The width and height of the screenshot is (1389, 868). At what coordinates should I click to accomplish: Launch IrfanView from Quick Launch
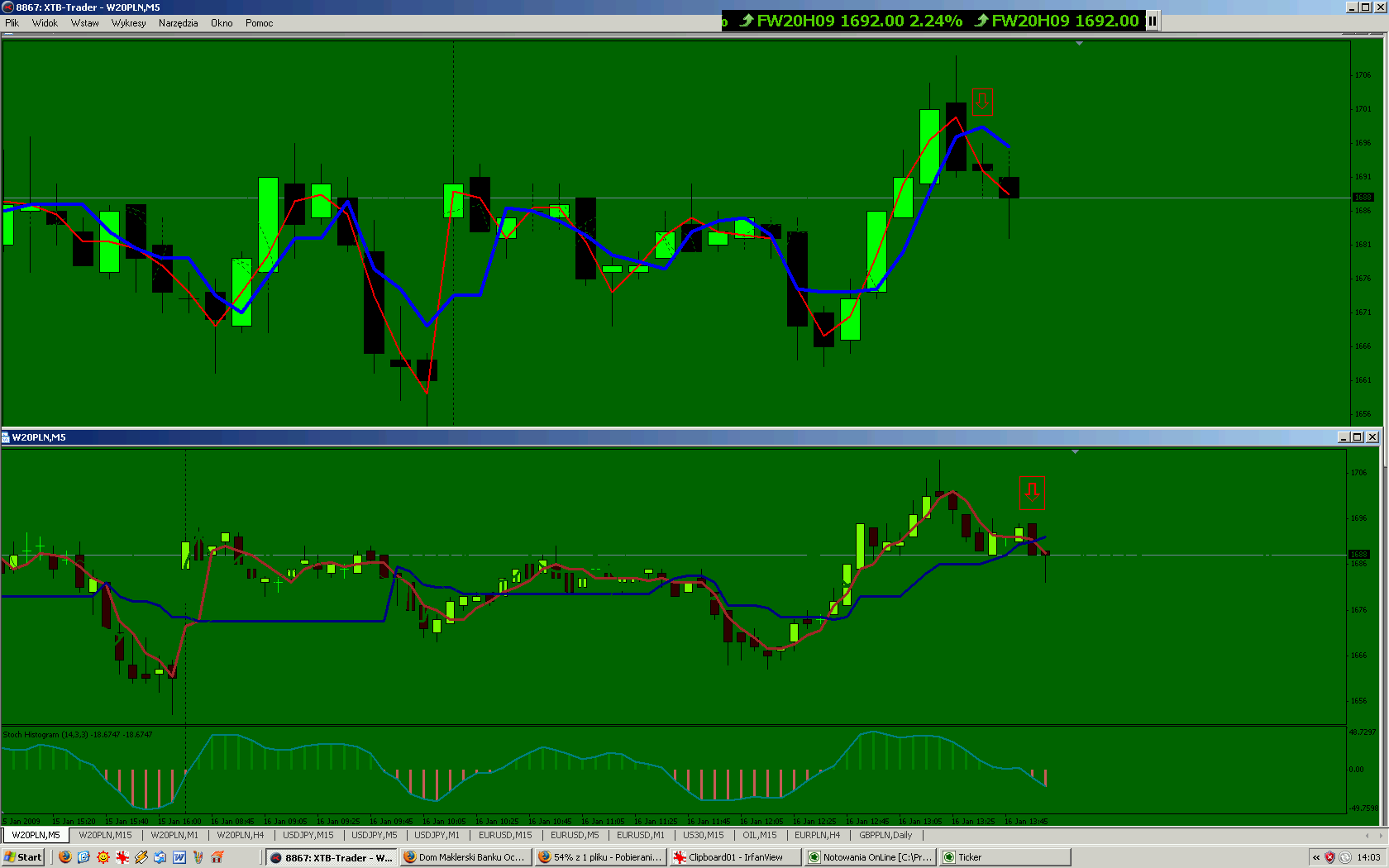click(x=122, y=857)
